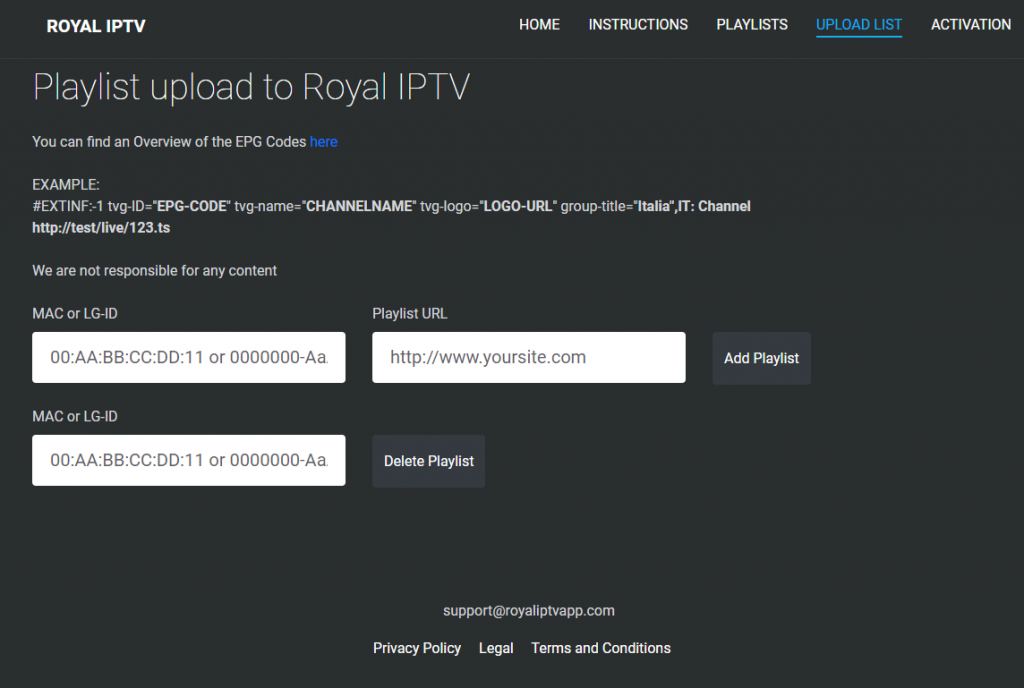Viewport: 1024px width, 688px height.
Task: Click into the Playlist URL input field
Action: click(x=529, y=357)
